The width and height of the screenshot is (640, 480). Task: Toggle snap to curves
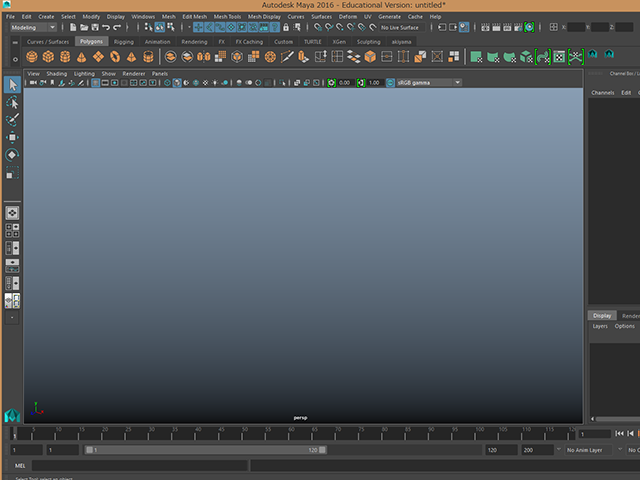pos(329,27)
